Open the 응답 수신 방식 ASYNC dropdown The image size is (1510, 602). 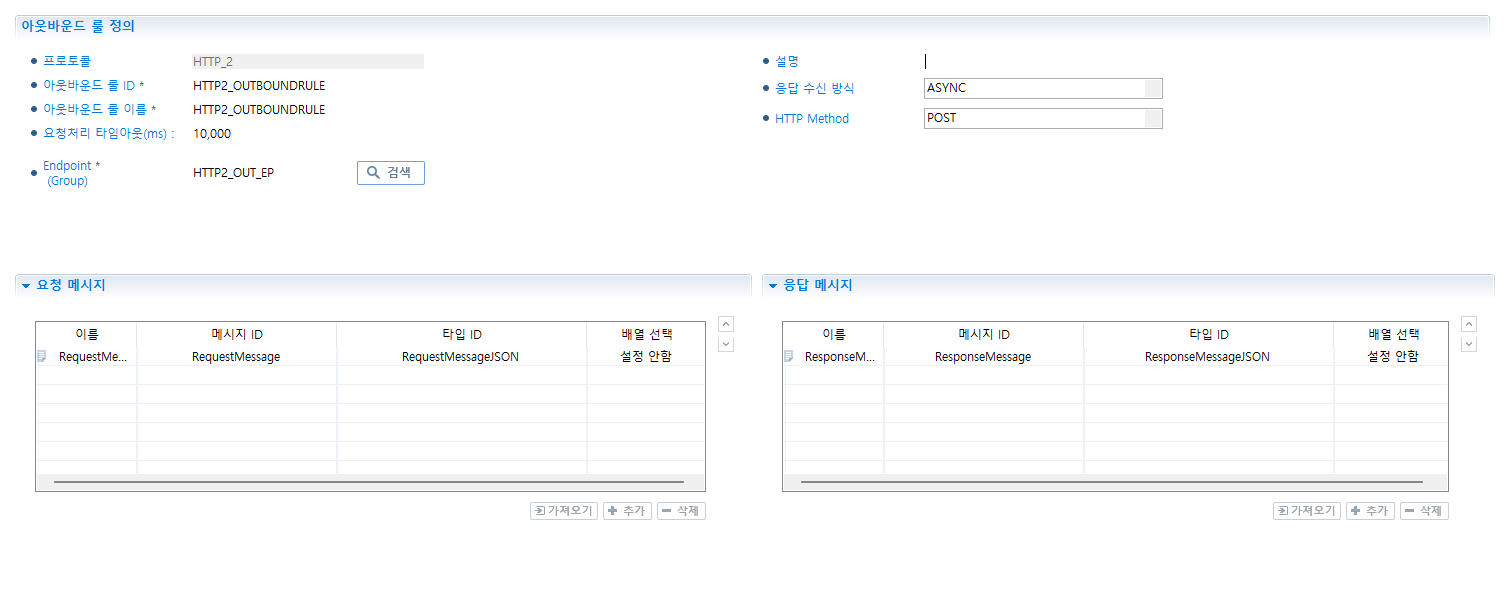pos(1153,88)
